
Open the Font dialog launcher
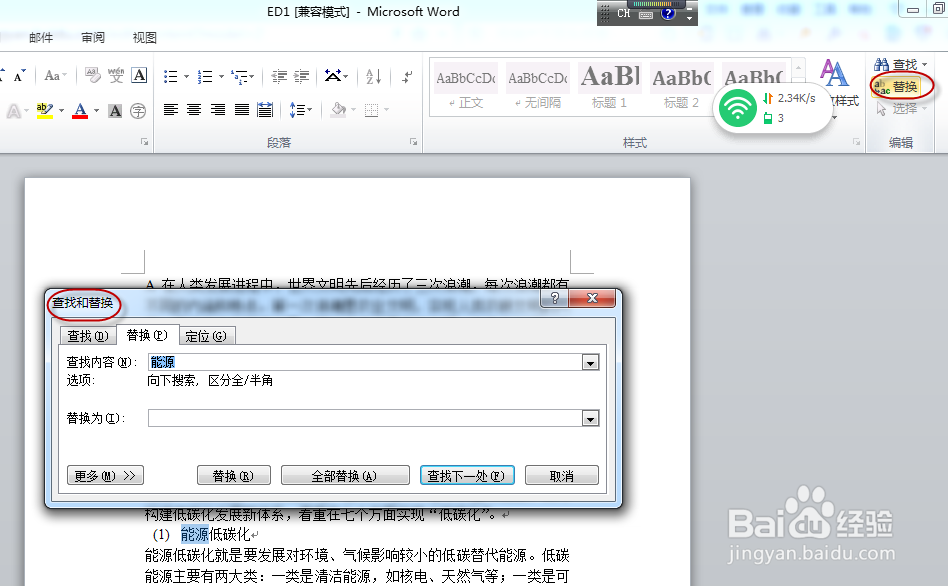[144, 142]
